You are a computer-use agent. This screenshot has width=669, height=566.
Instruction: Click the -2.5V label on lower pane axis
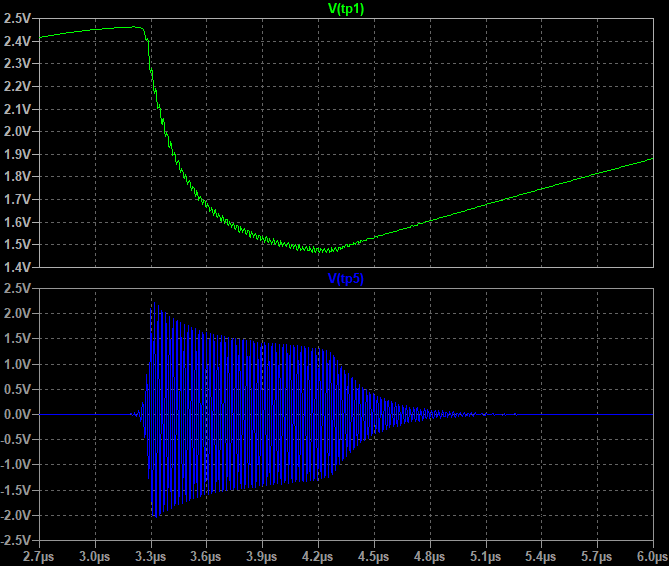click(x=16, y=540)
